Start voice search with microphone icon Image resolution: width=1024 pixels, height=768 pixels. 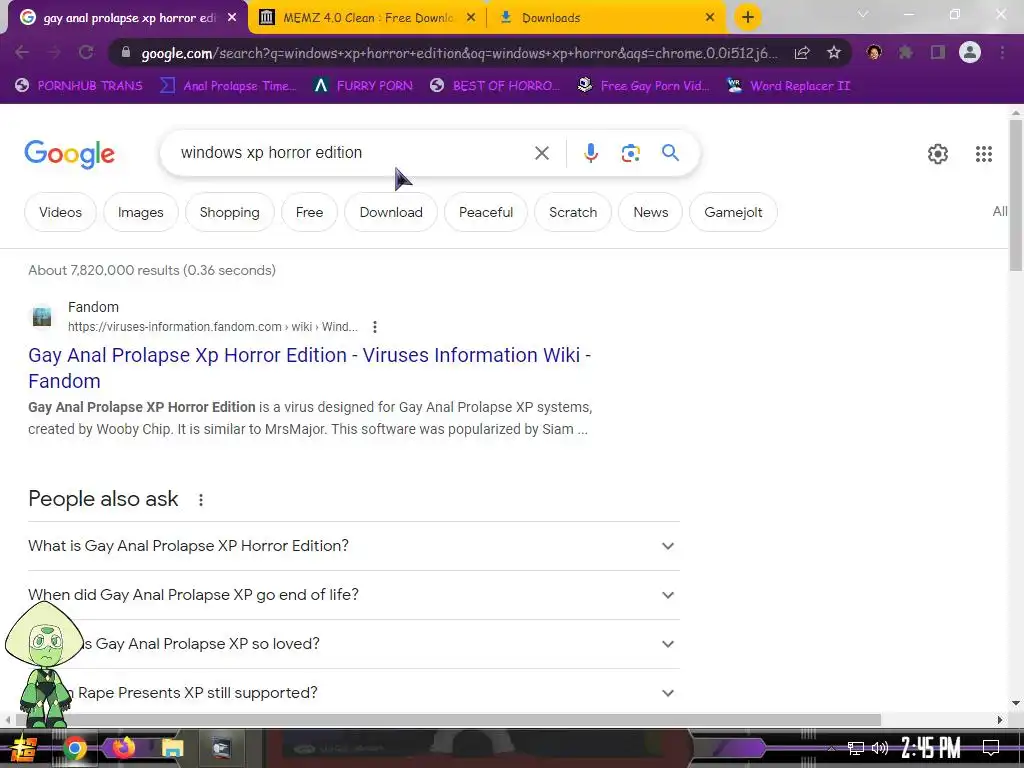tap(590, 153)
